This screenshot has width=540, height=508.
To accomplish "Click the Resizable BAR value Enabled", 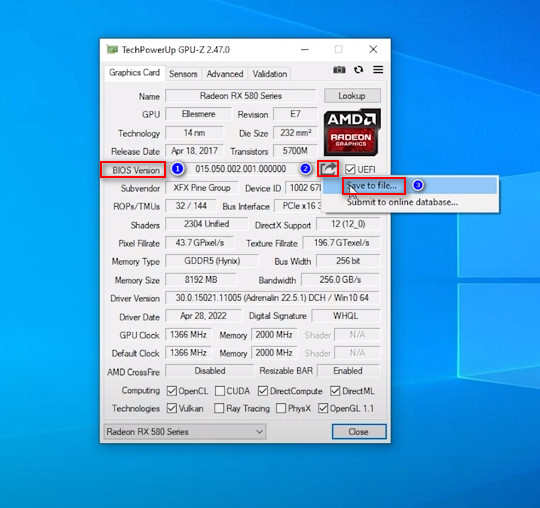I will click(x=348, y=371).
